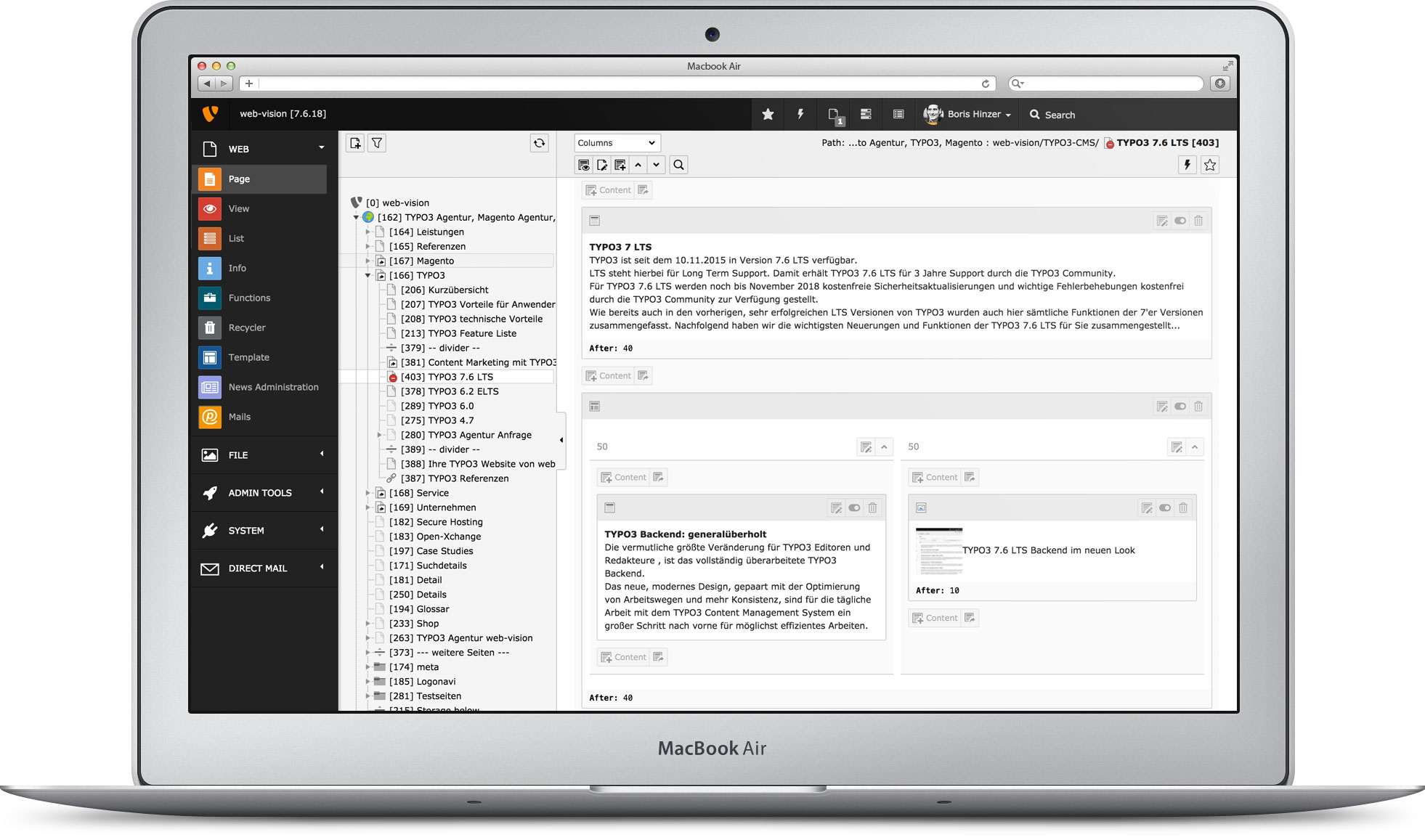This screenshot has width=1425, height=840.
Task: Toggle visibility of the TYPO3 7 LTS element
Action: click(x=1180, y=220)
